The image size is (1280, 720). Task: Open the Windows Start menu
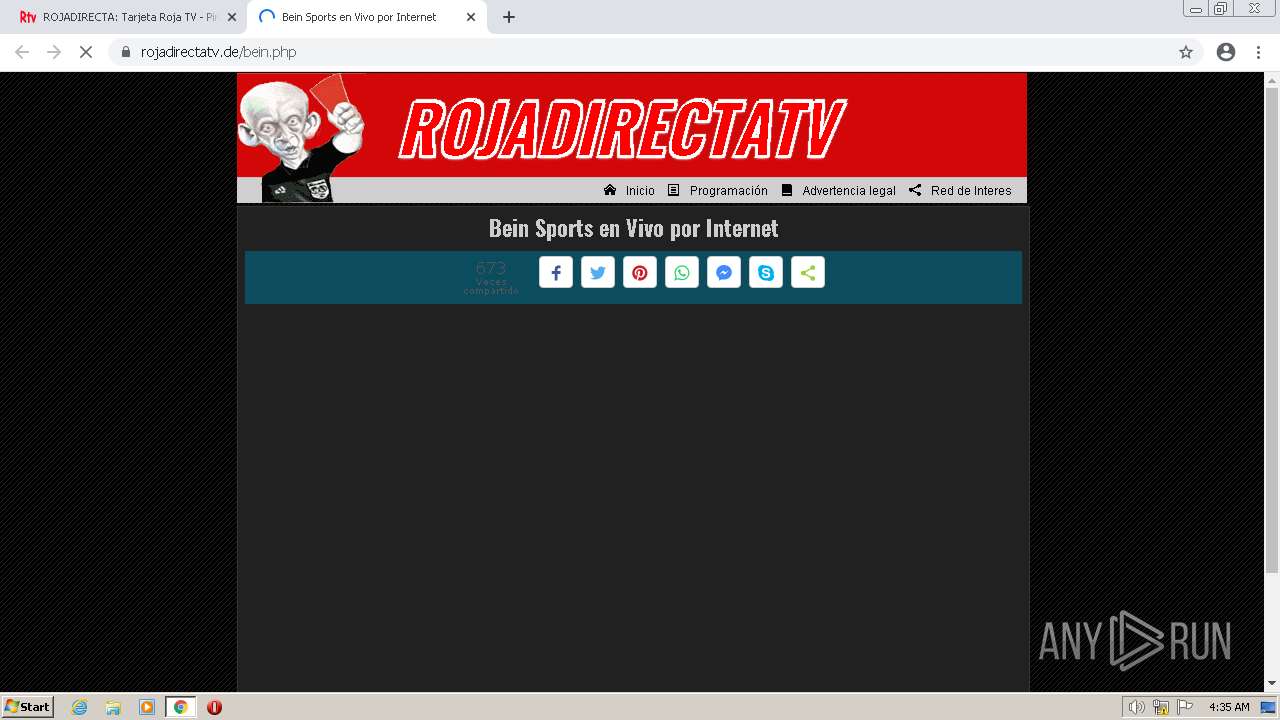pyautogui.click(x=28, y=707)
